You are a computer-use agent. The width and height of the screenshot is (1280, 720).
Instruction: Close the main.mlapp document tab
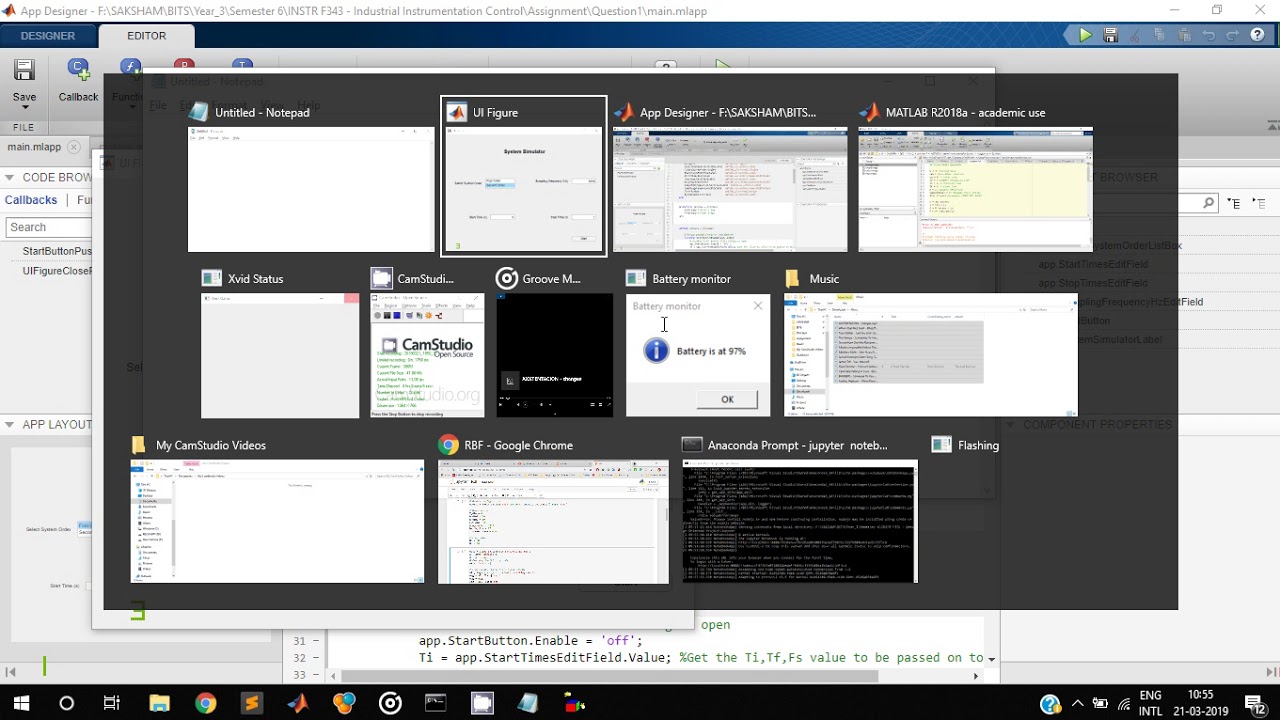73,147
